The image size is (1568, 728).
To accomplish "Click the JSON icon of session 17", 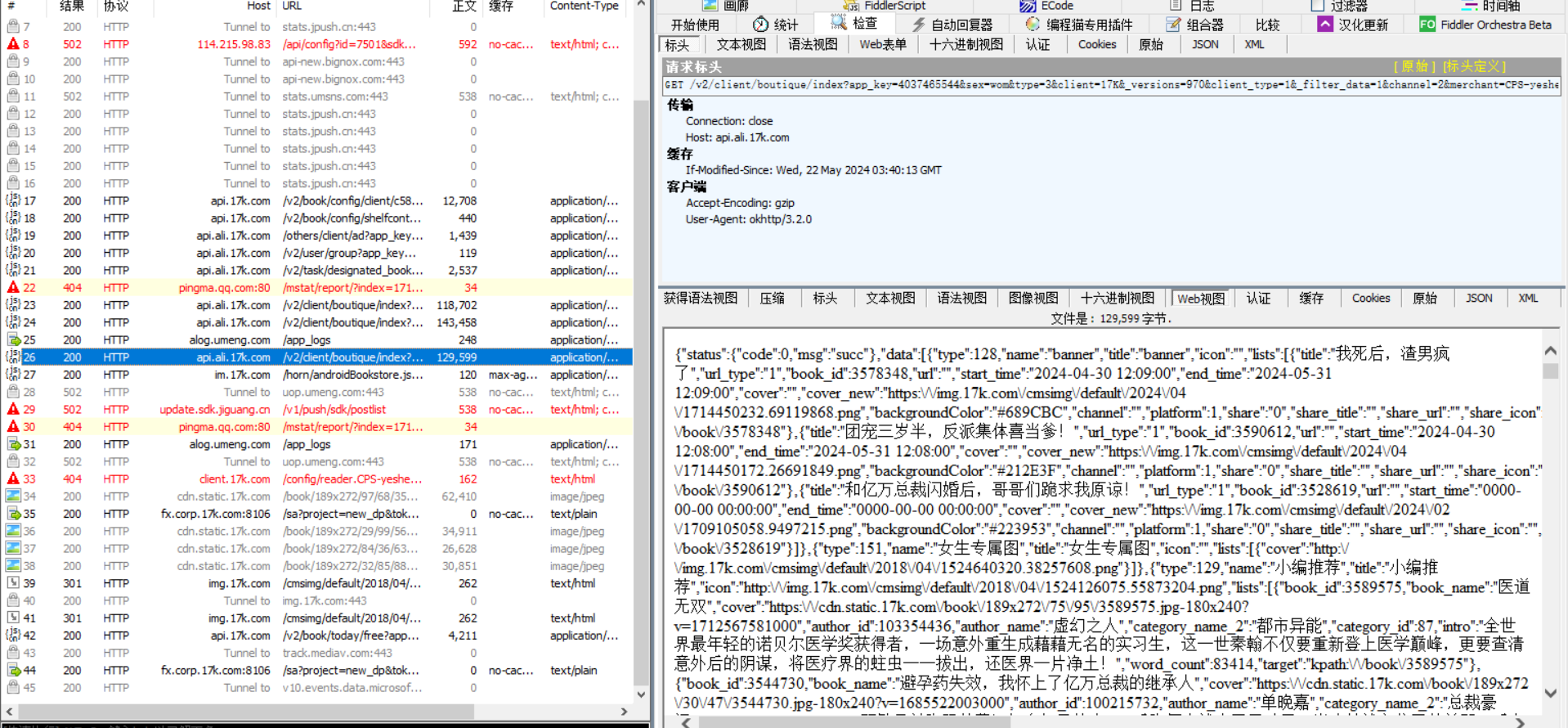I will [13, 200].
